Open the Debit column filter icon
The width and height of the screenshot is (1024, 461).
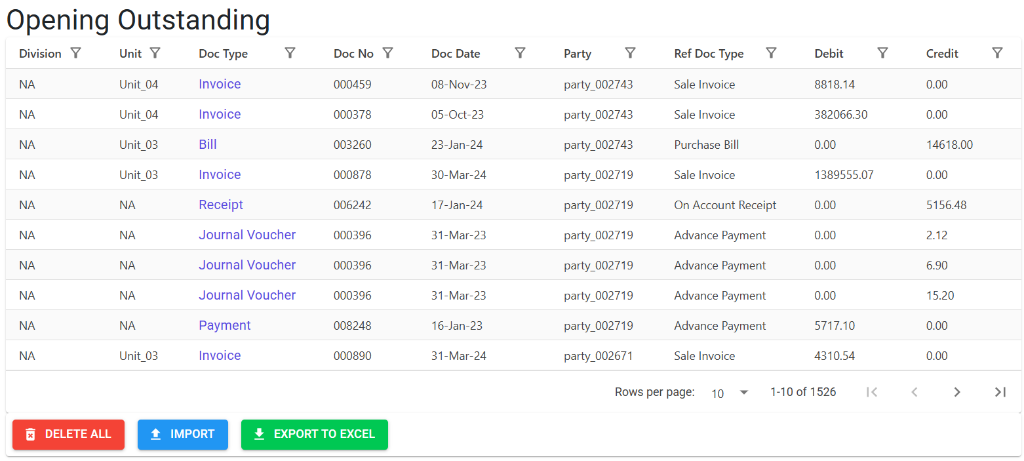pyautogui.click(x=882, y=54)
